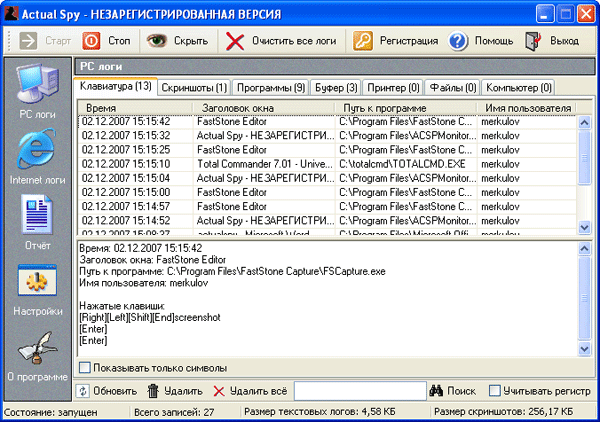Viewport: 600px width, 422px height.
Task: Click the Скрыть toolbar label
Action: [191, 41]
